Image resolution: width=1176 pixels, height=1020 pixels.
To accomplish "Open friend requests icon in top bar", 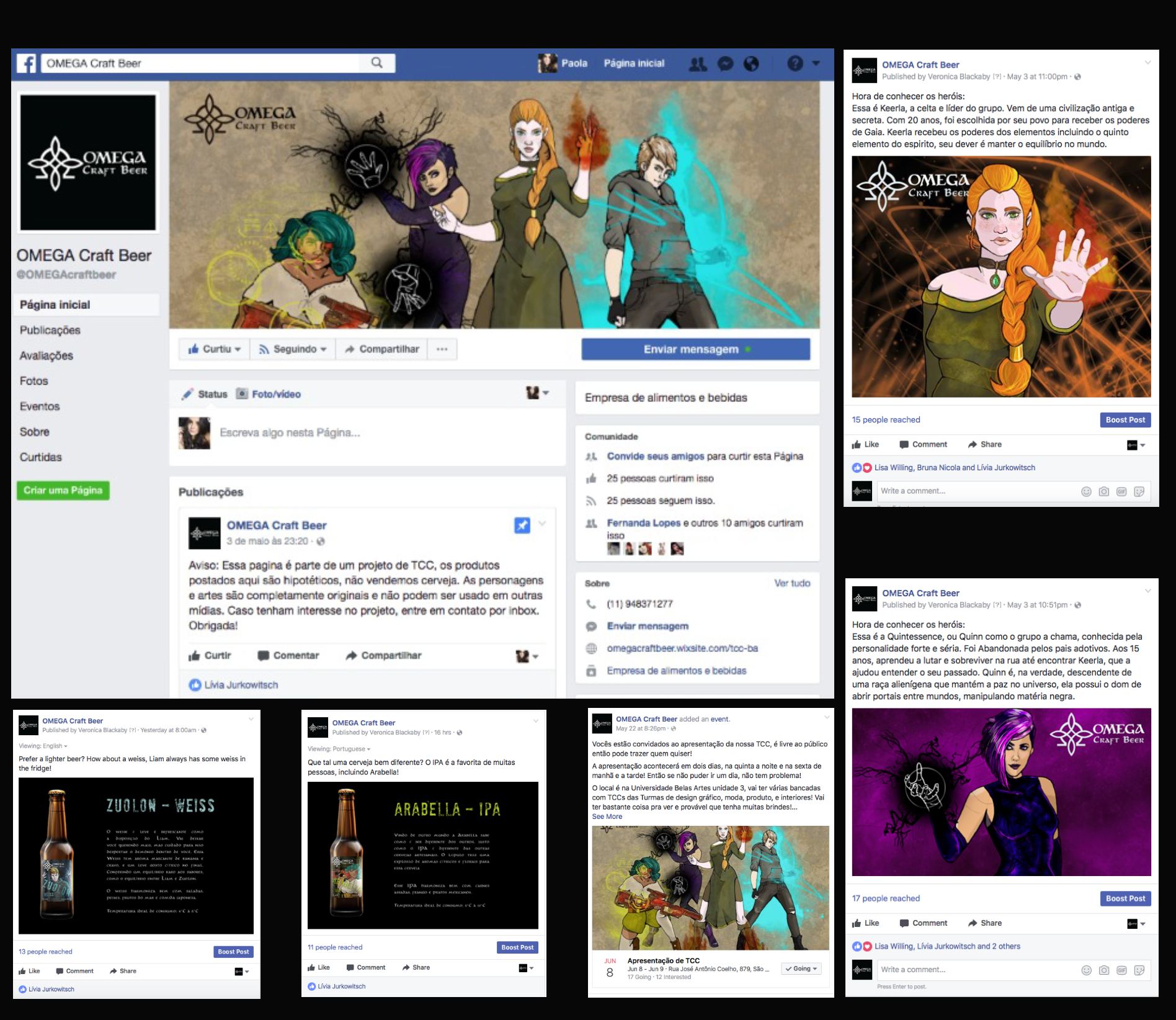I will (x=698, y=63).
